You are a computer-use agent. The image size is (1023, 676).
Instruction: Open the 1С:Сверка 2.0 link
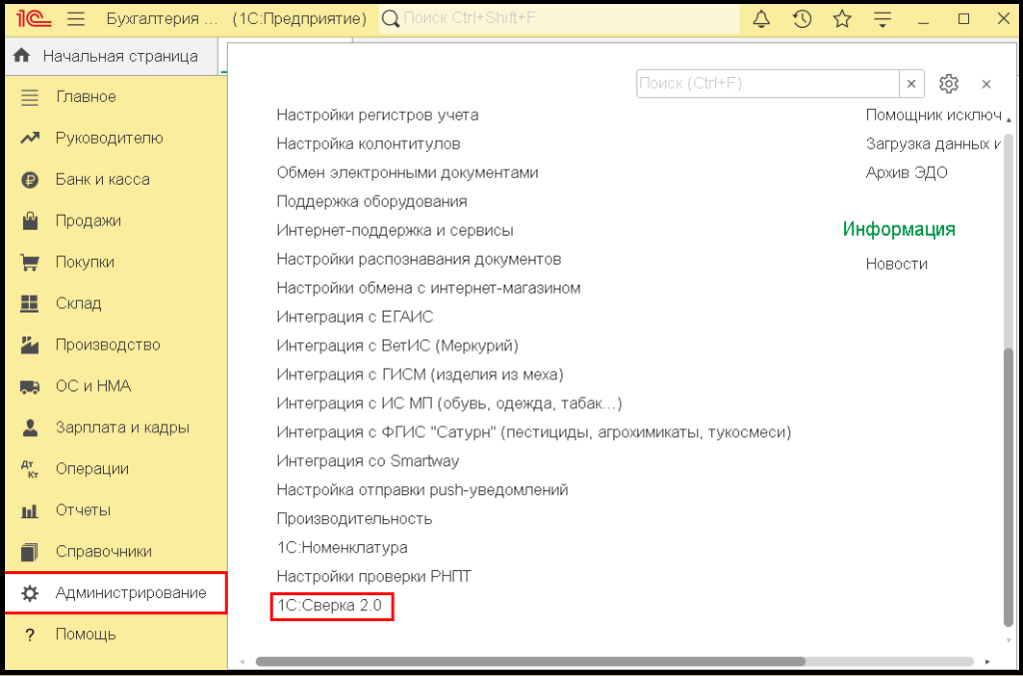tap(330, 605)
